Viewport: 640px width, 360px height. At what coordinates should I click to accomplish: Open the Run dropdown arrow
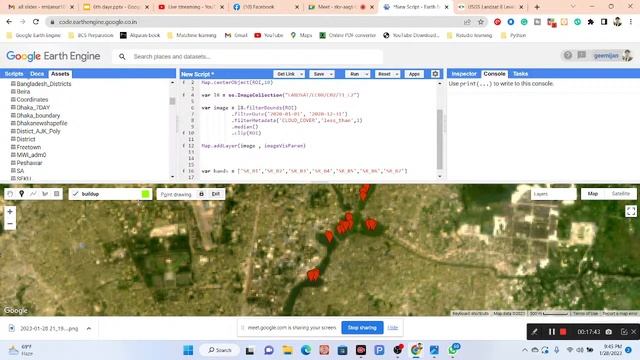pyautogui.click(x=366, y=74)
